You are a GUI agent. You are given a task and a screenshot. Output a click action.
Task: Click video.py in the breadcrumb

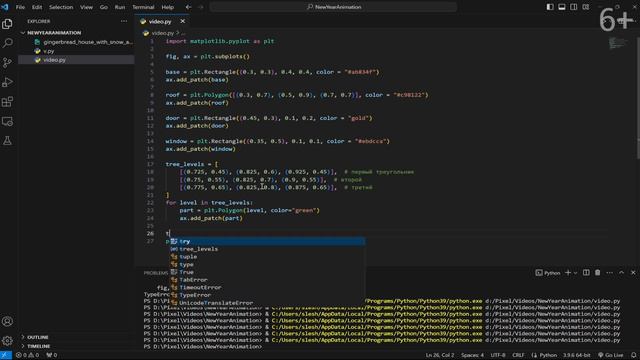click(x=162, y=33)
